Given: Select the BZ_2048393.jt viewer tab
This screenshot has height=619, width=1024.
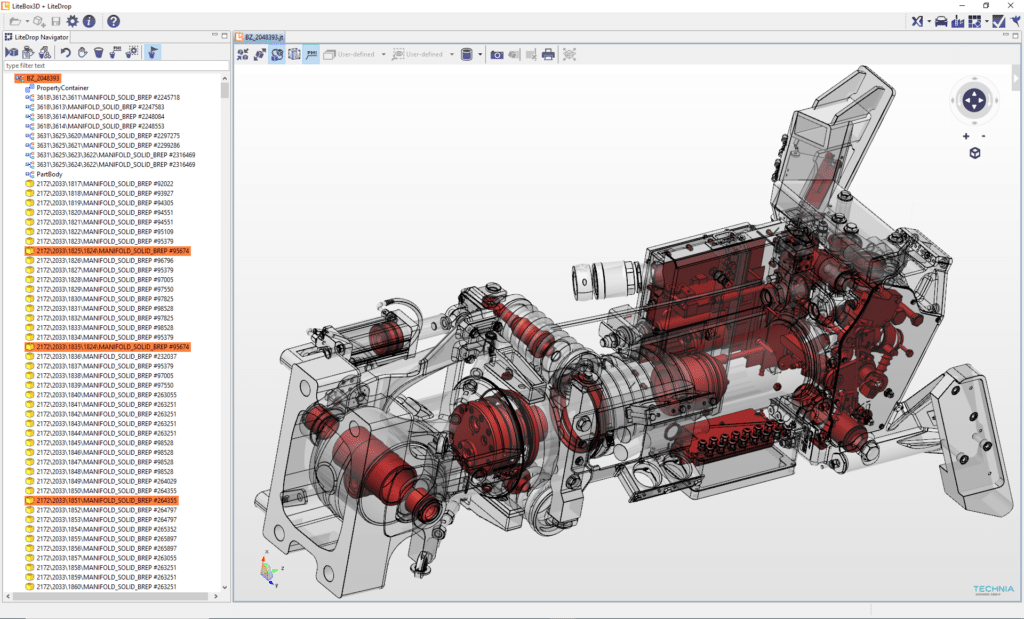Looking at the screenshot, I should click(259, 37).
